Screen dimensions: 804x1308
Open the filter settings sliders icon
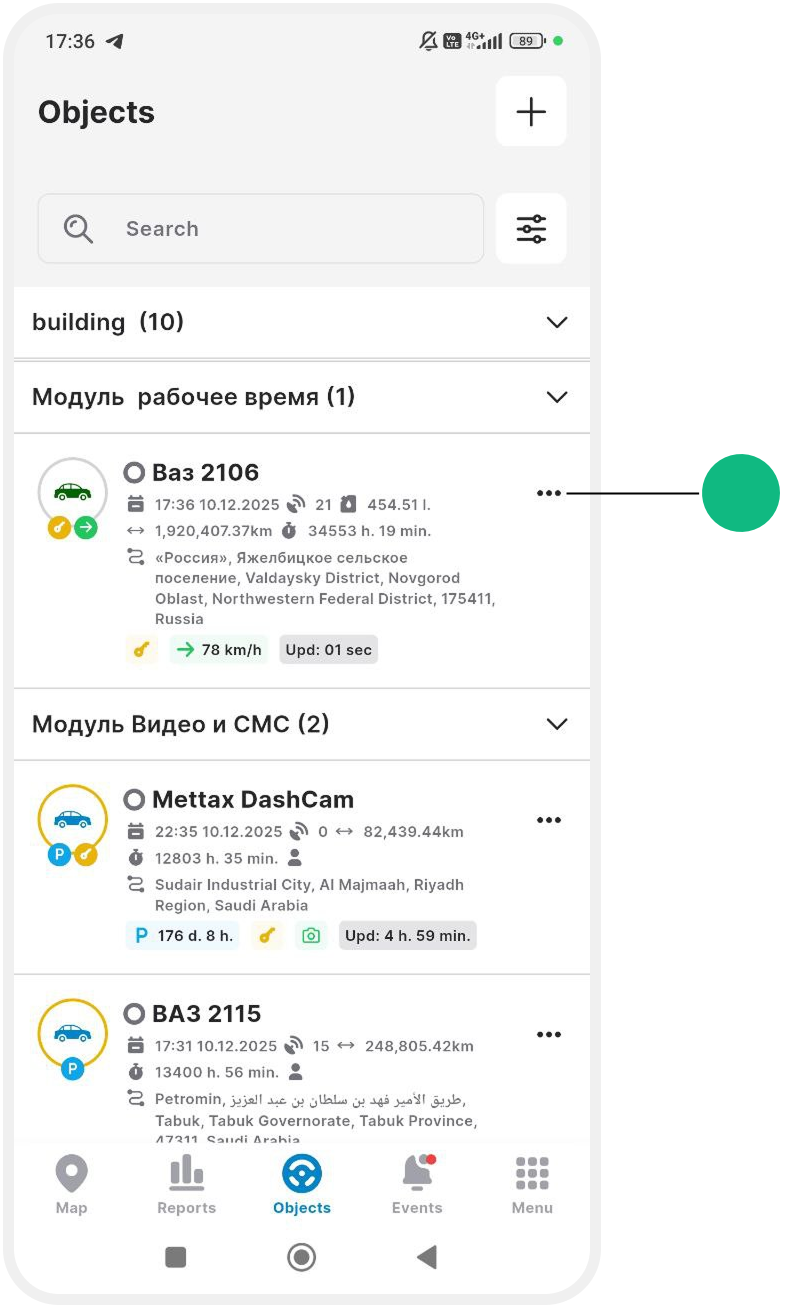(x=531, y=229)
